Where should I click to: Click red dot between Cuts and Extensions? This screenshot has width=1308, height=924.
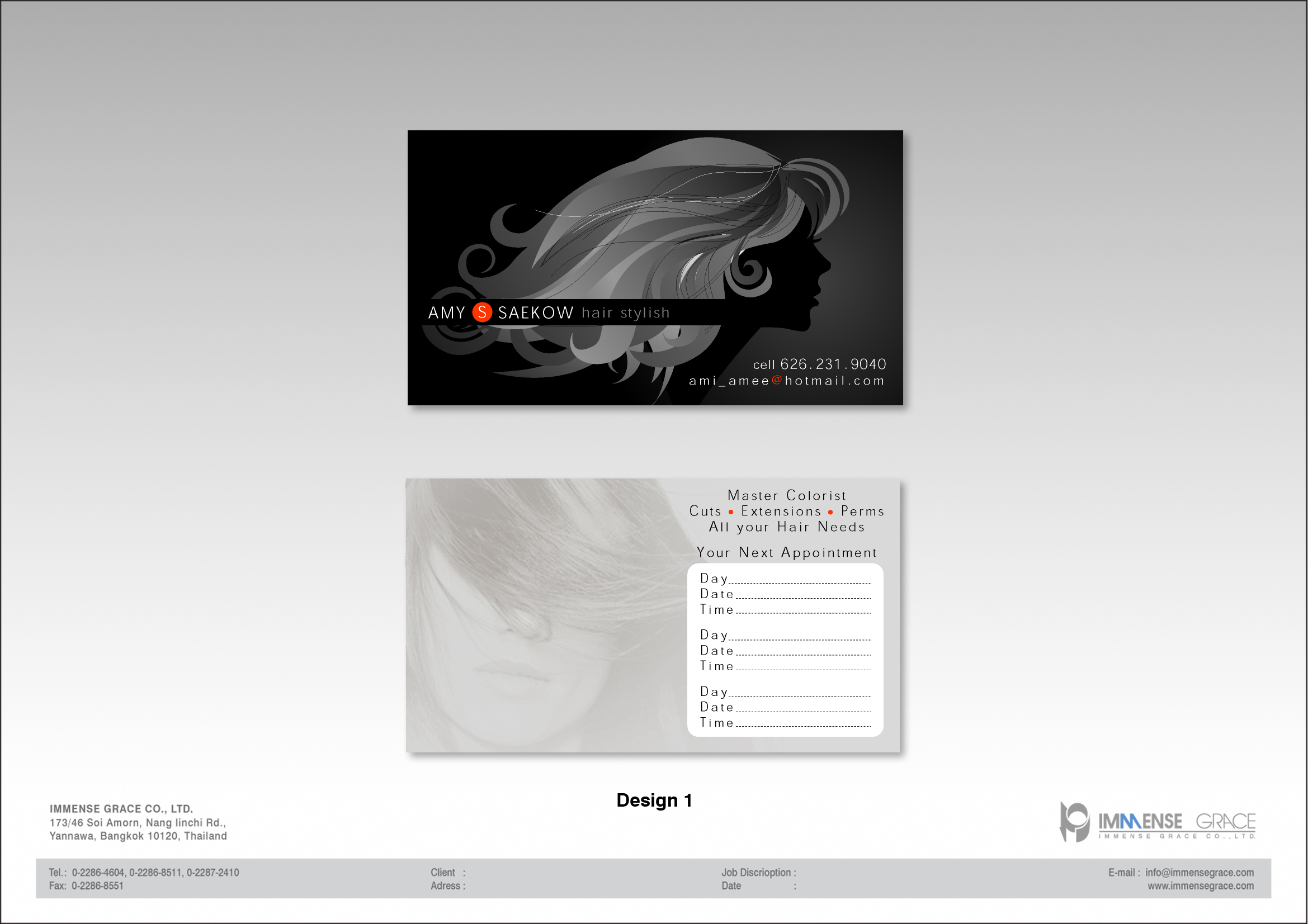coord(731,512)
